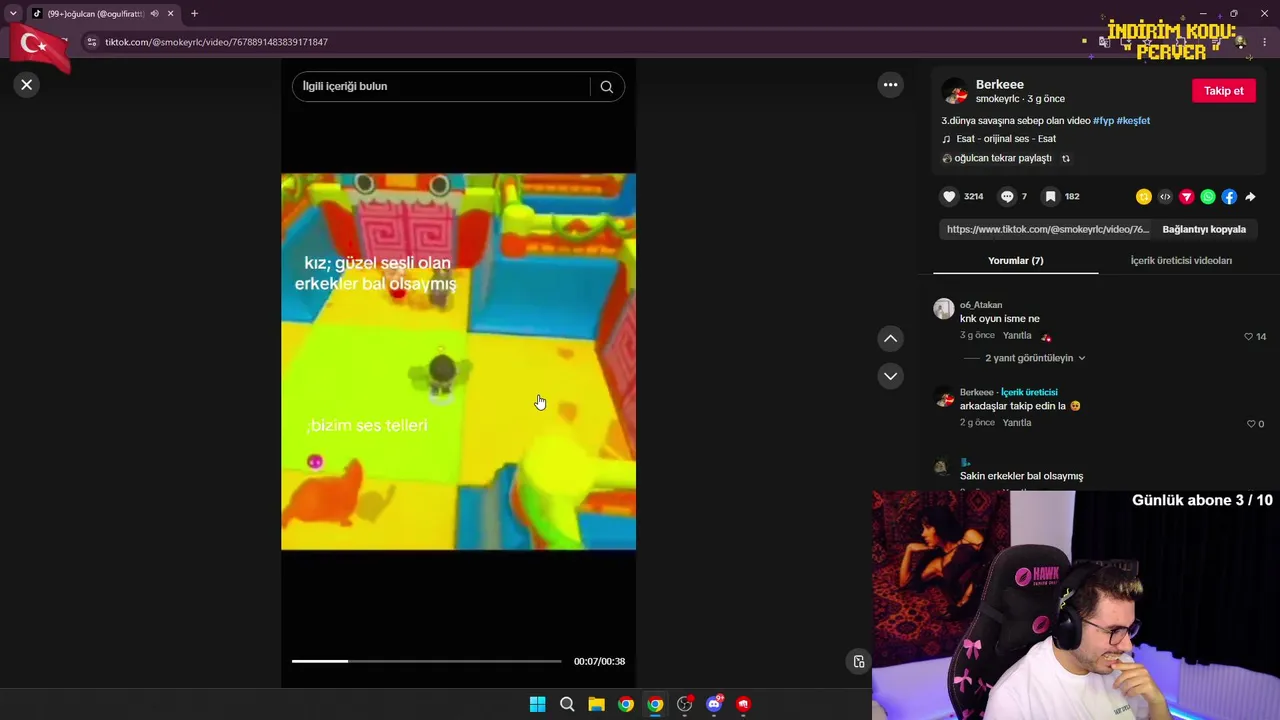Share the video to Facebook
This screenshot has width=1280, height=720.
tap(1229, 197)
